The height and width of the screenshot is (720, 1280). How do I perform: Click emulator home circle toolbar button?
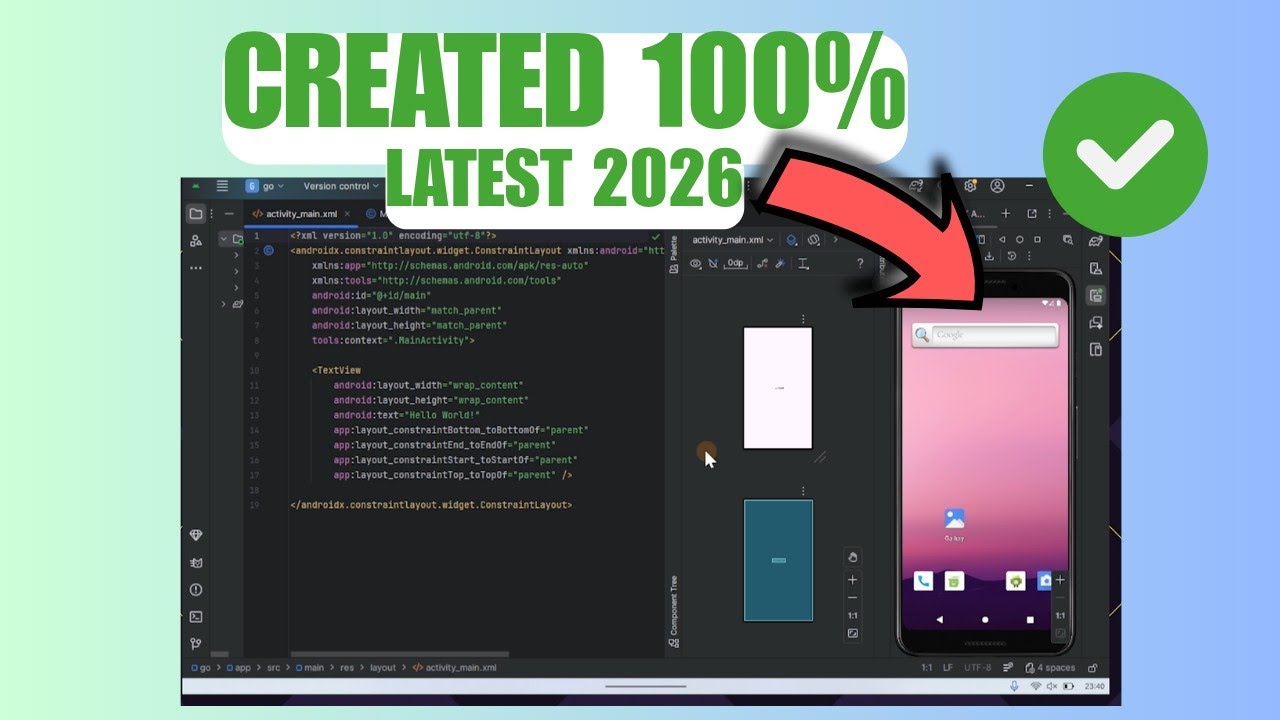[x=1019, y=240]
